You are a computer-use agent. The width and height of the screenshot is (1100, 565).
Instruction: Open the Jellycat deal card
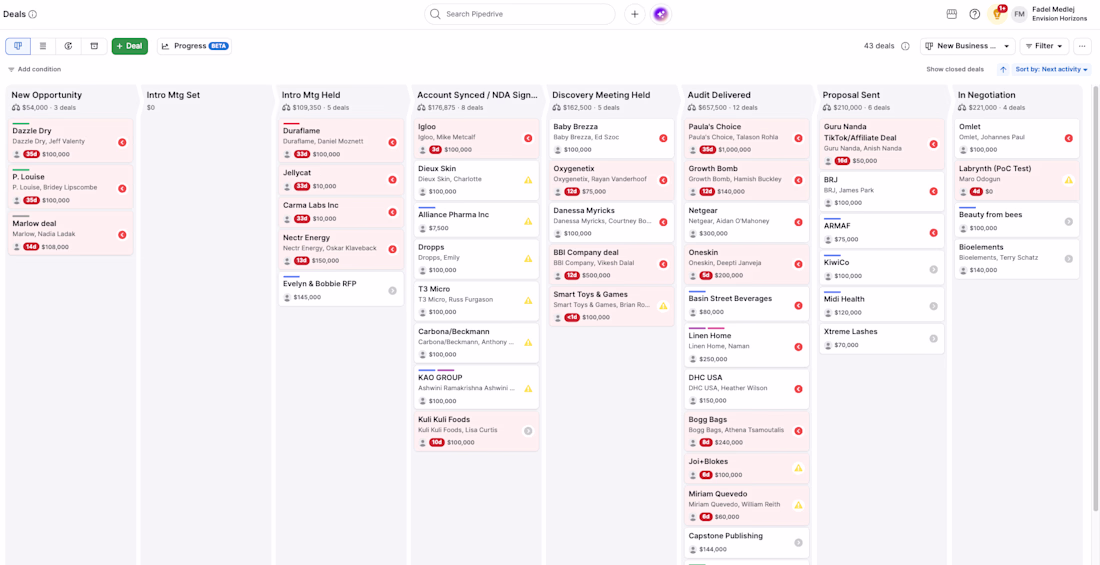[x=340, y=179]
